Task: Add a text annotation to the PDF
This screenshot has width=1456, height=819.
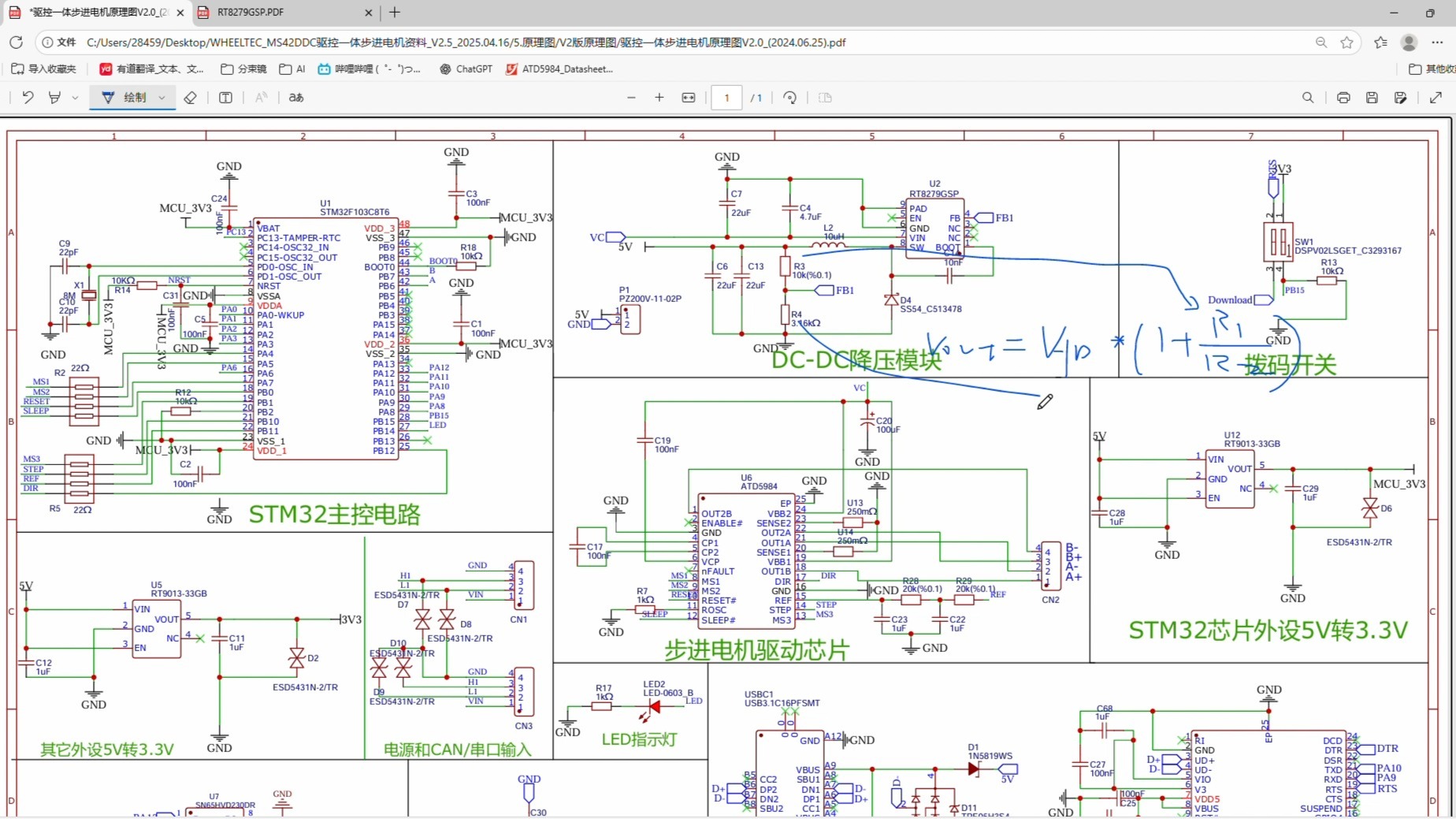Action: [x=225, y=97]
